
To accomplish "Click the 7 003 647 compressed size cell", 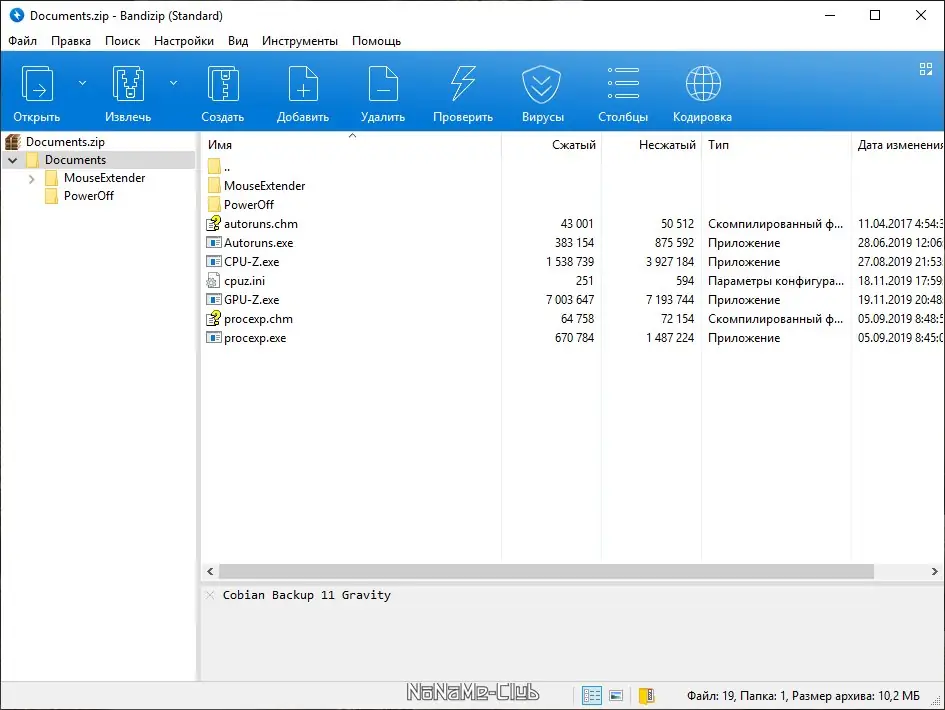I will pyautogui.click(x=570, y=300).
